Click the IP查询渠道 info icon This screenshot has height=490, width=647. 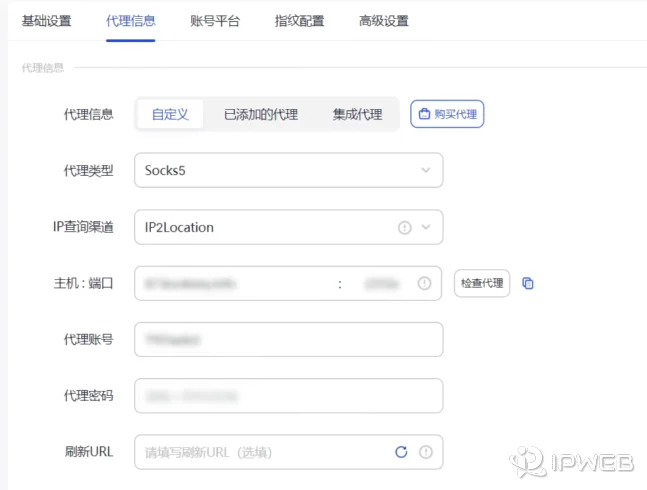[x=404, y=227]
